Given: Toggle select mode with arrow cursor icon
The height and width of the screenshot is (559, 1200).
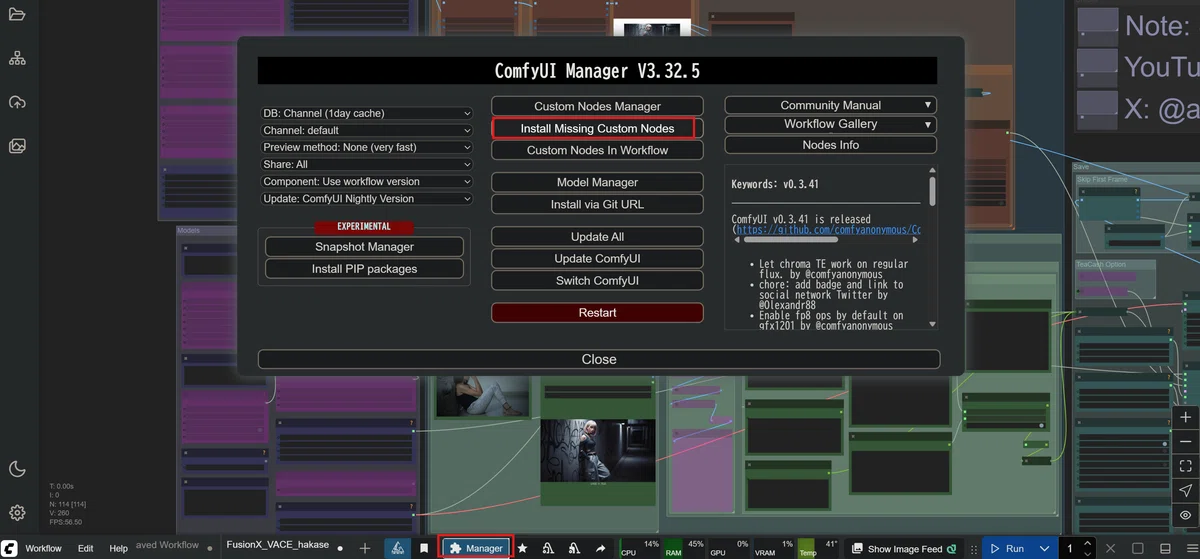Looking at the screenshot, I should point(1185,490).
